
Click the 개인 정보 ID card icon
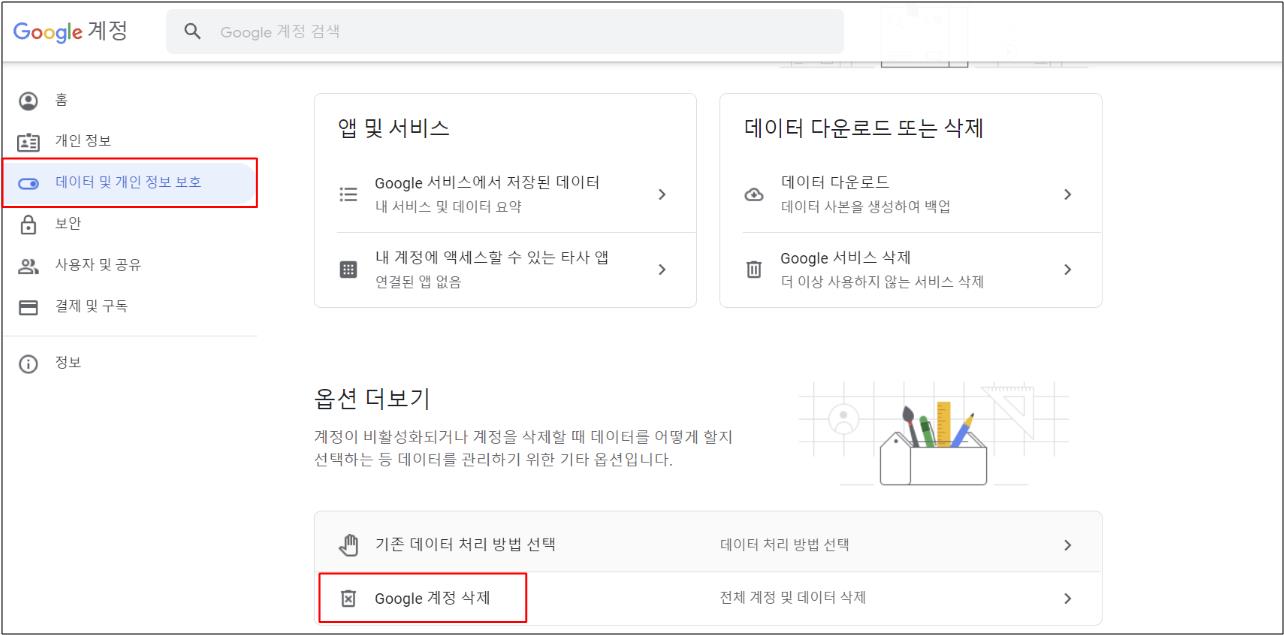pyautogui.click(x=29, y=141)
